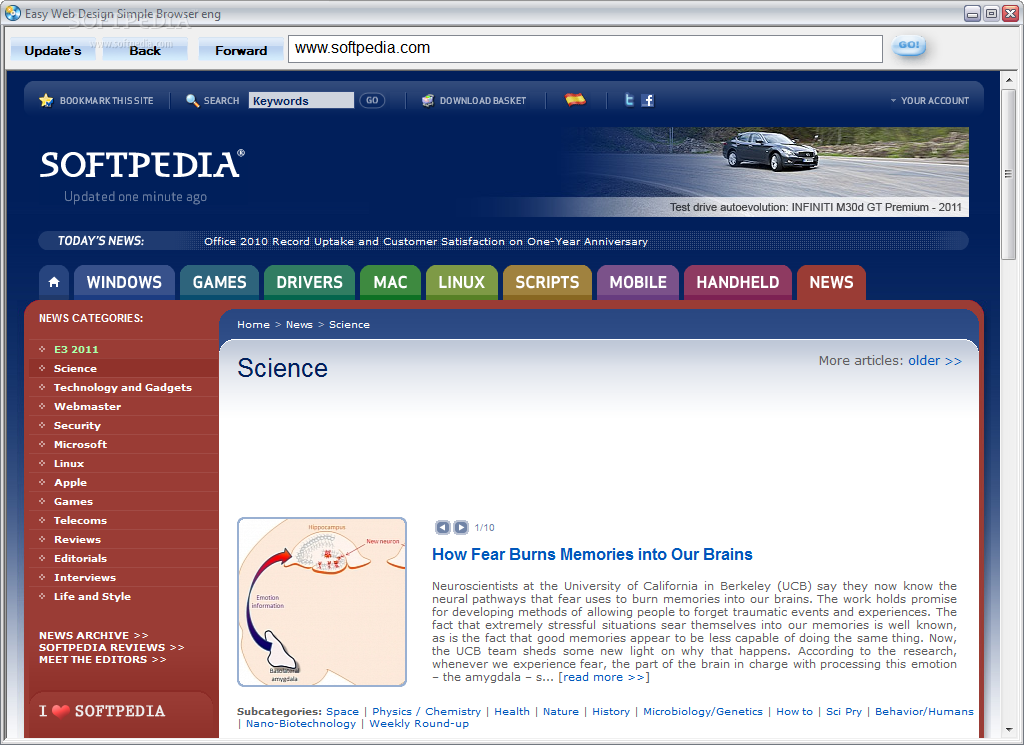Open the Mobile tab

(x=638, y=282)
